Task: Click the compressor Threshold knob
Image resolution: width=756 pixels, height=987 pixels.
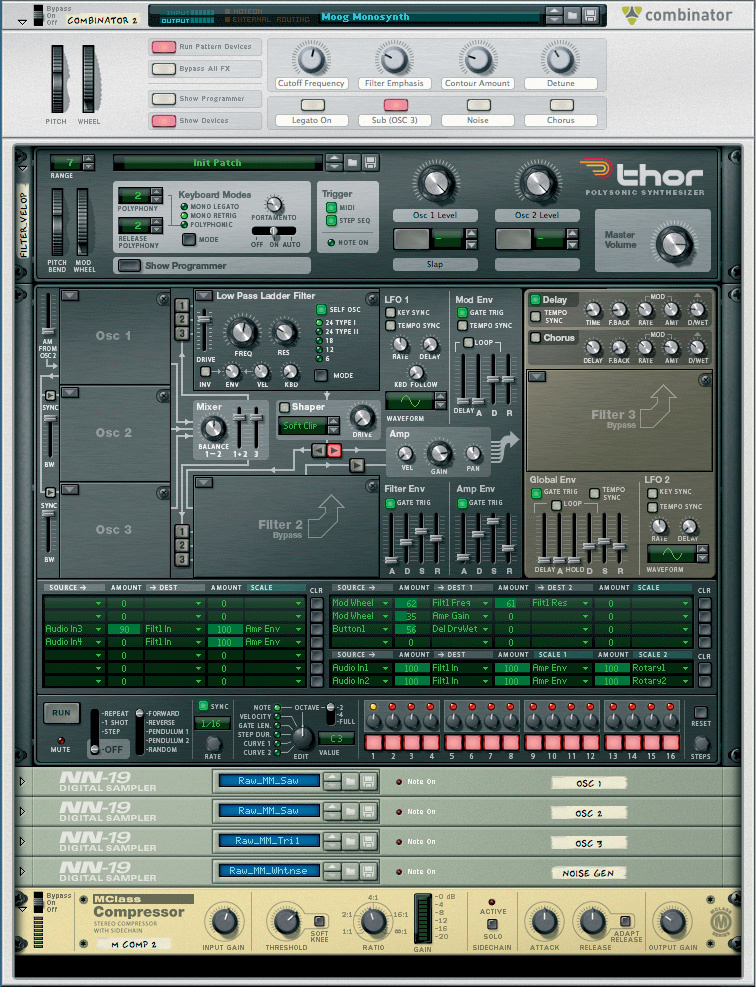Action: [285, 922]
